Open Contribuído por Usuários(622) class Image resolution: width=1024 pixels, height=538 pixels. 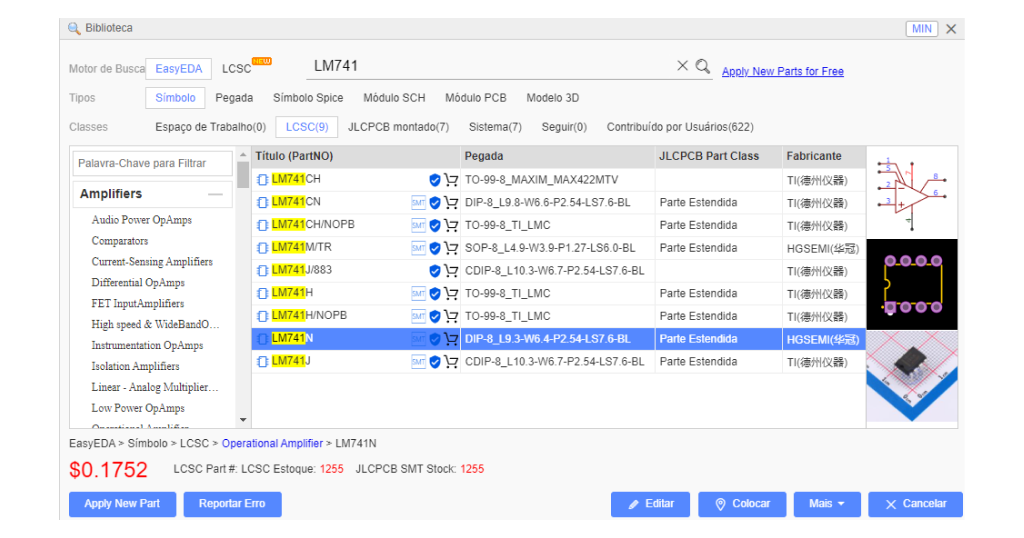[x=680, y=127]
